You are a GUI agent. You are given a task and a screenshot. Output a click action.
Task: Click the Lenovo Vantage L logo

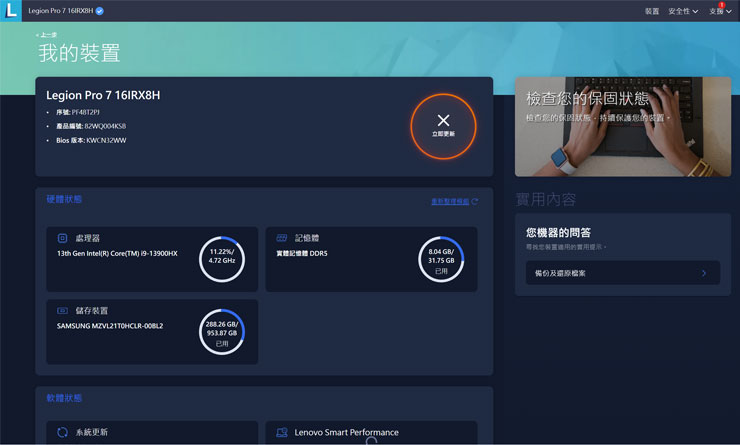tap(11, 11)
